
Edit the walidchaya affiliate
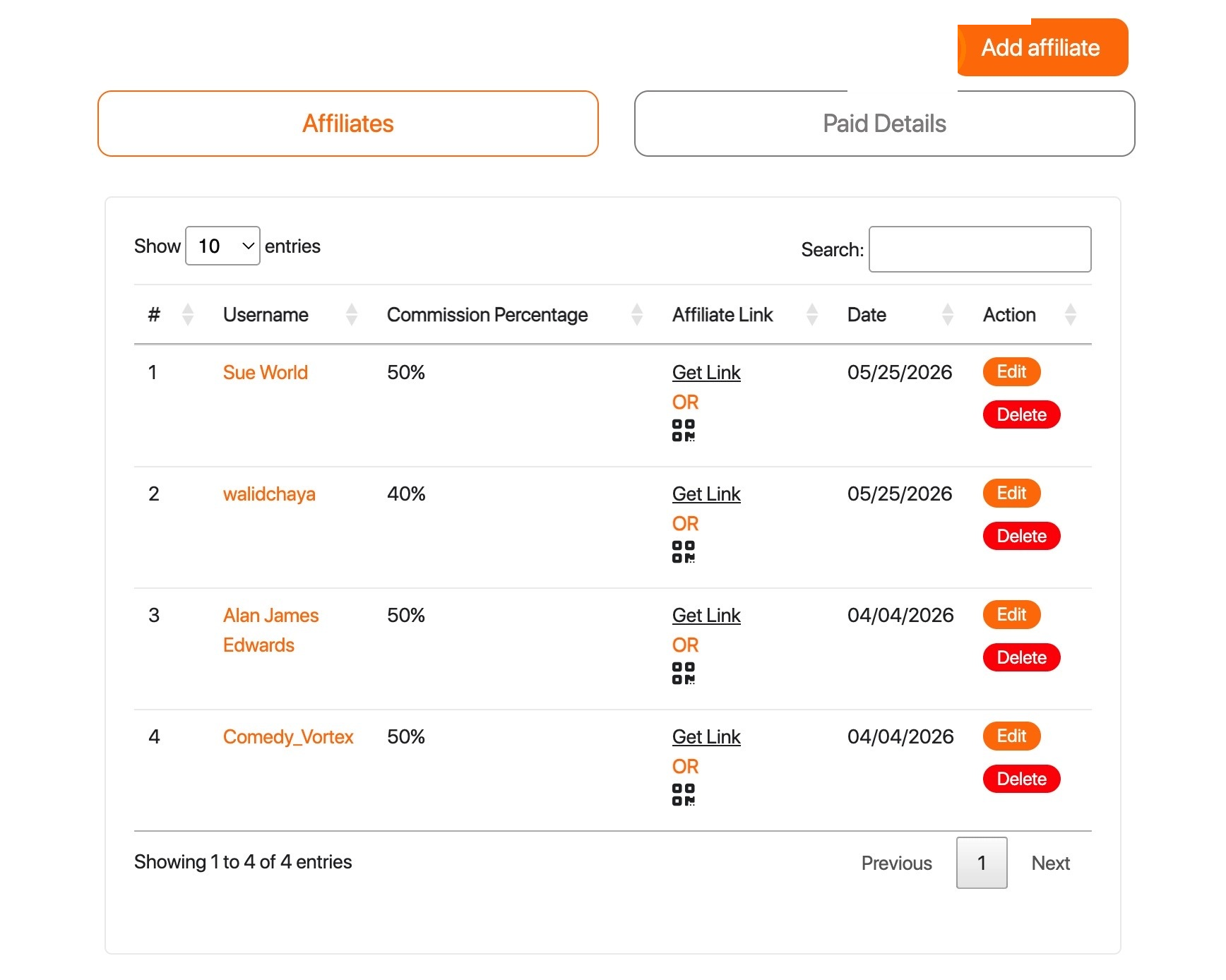coord(1011,494)
